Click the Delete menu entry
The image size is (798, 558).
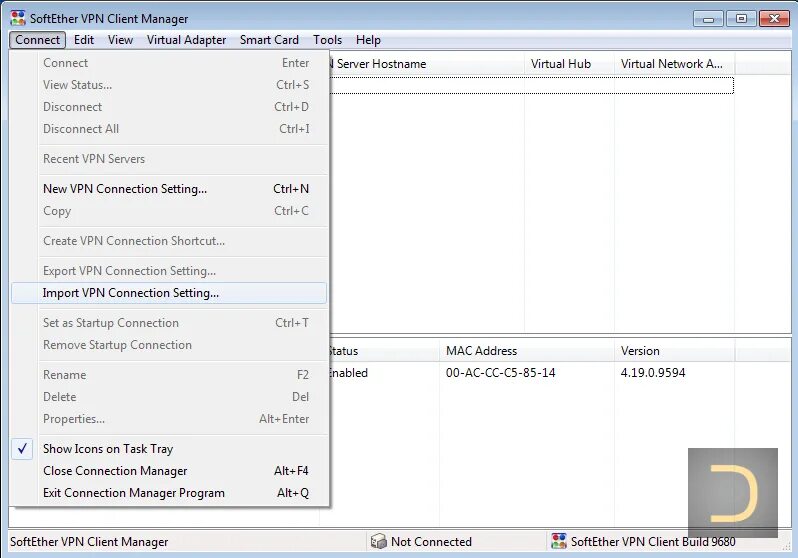(x=169, y=397)
